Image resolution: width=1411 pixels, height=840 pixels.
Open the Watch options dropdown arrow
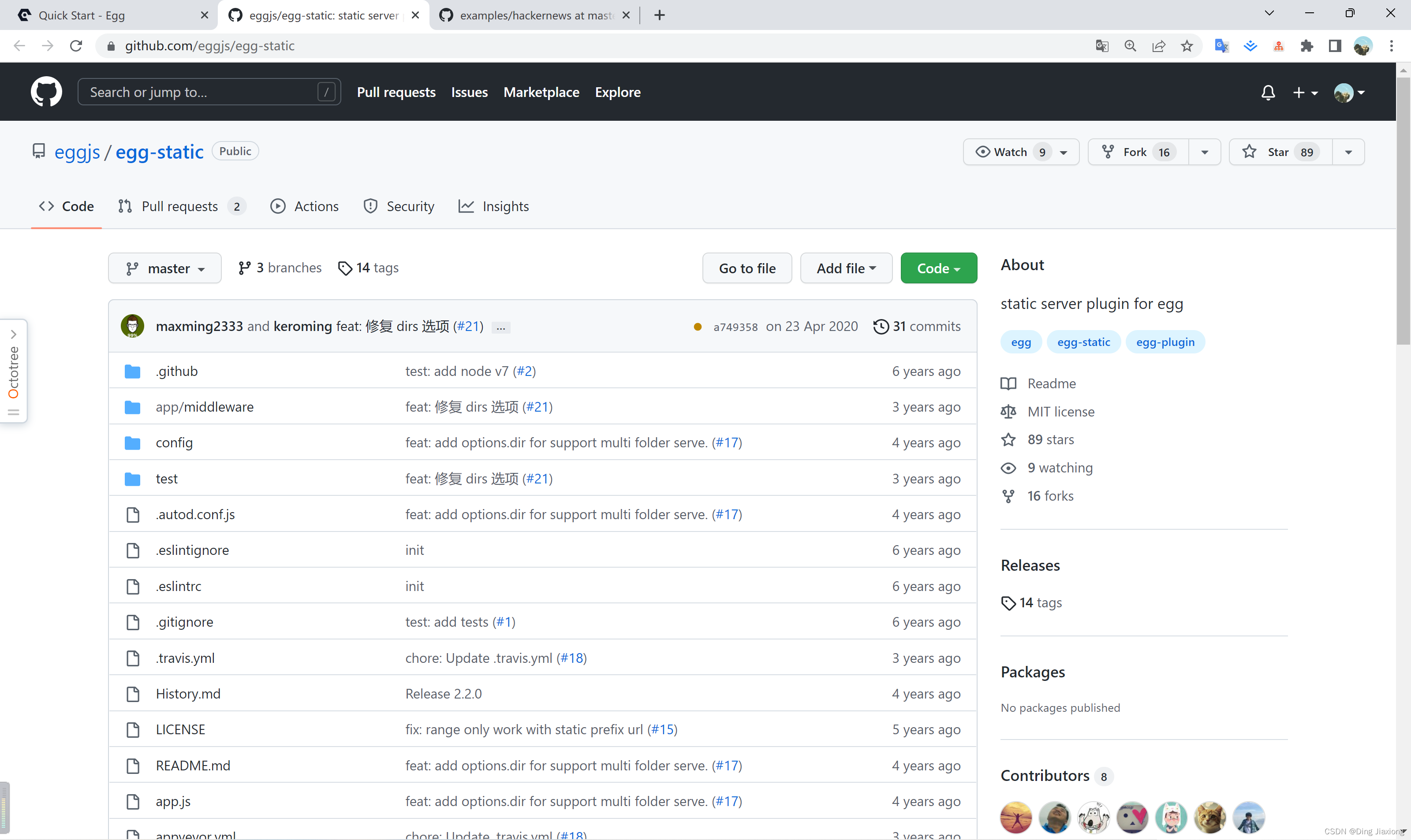point(1064,152)
